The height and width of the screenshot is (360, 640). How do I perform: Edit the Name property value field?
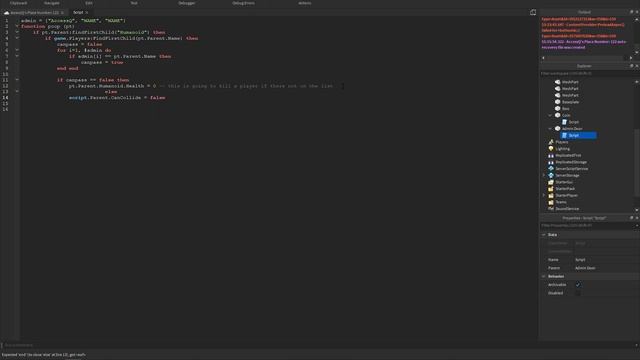coord(606,260)
